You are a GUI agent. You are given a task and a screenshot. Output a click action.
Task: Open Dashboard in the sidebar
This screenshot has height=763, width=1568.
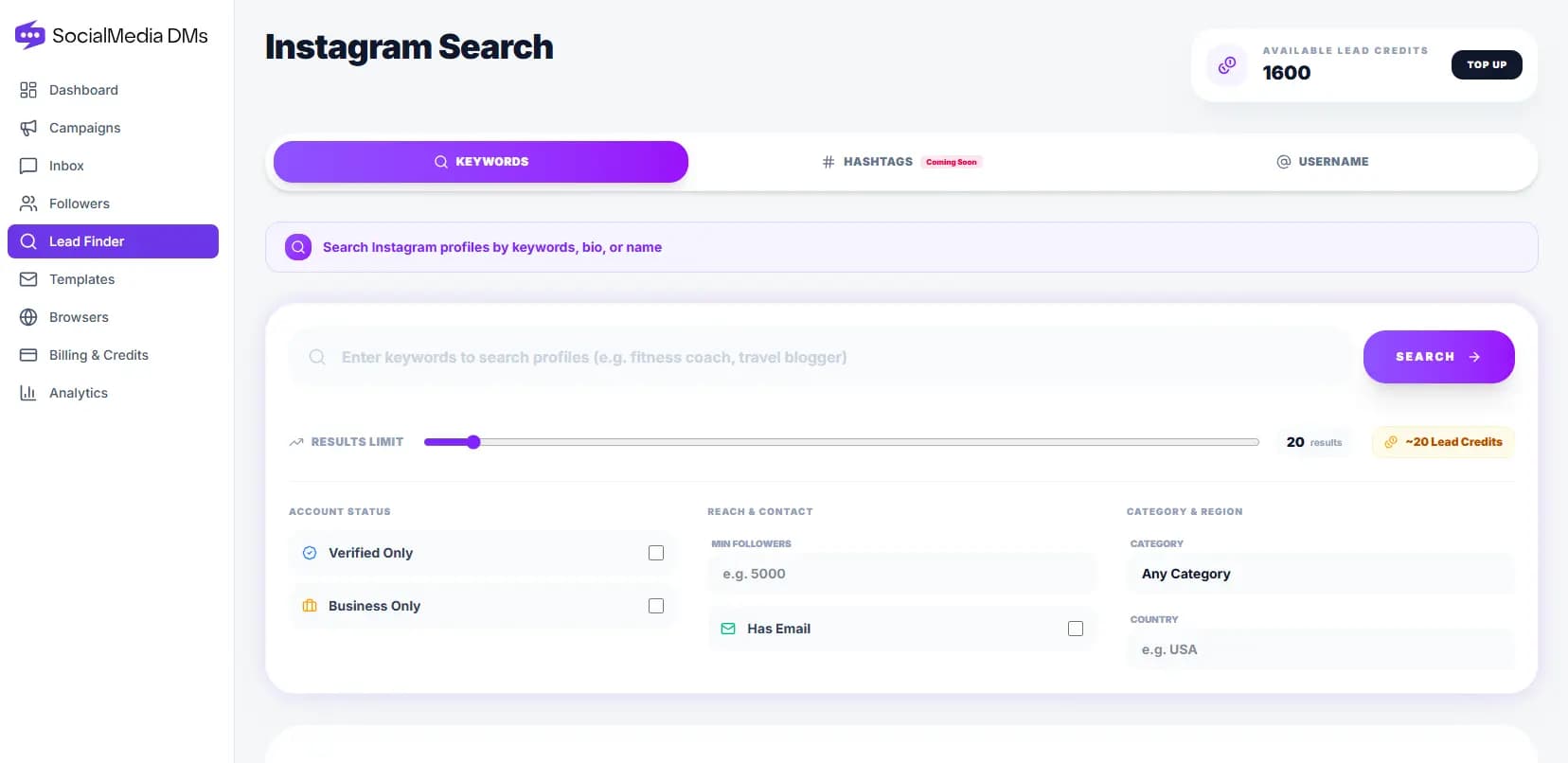(113, 90)
